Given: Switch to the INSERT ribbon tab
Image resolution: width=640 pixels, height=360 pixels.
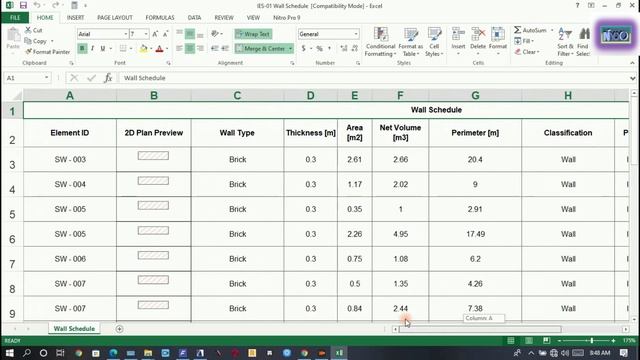Looking at the screenshot, I should click(x=75, y=18).
